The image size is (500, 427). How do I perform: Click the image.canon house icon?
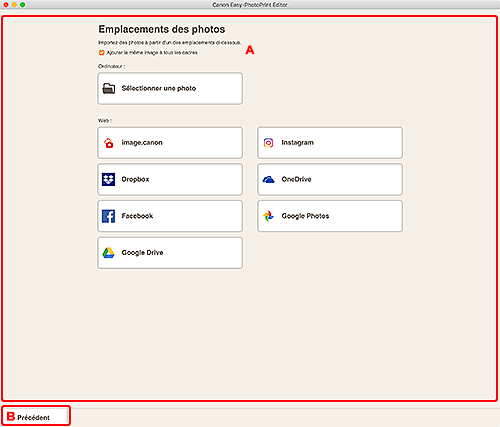109,143
